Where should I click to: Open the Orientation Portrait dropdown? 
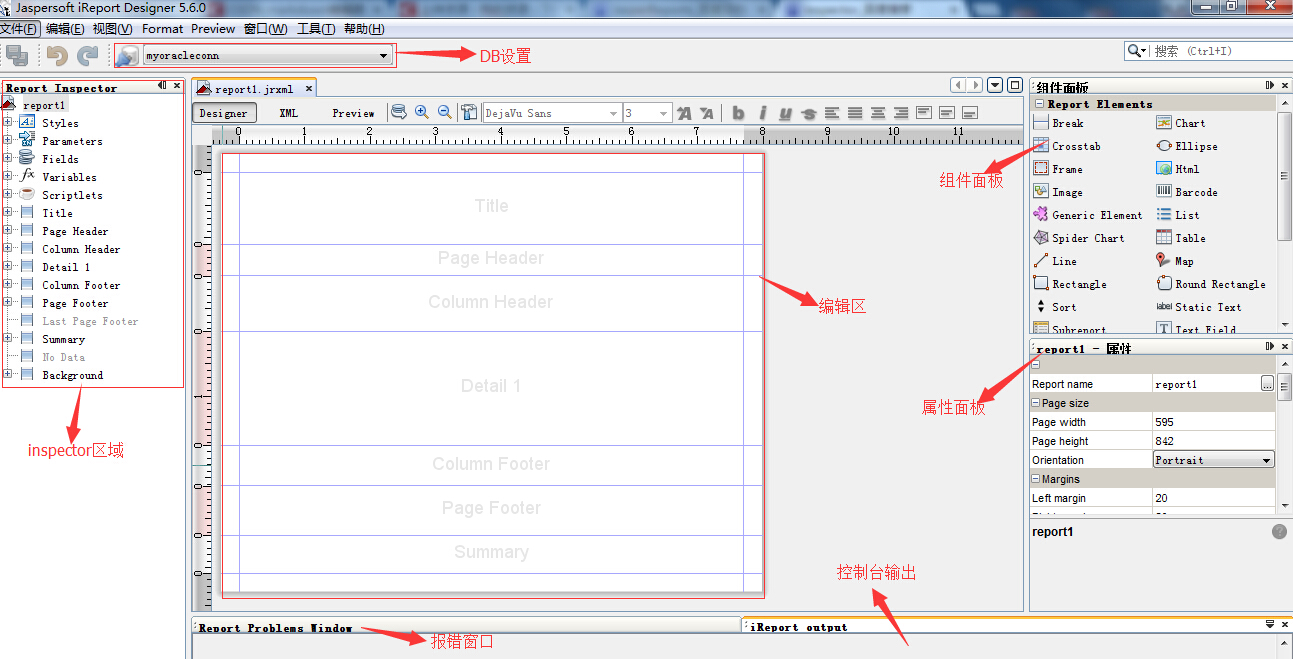point(1214,460)
